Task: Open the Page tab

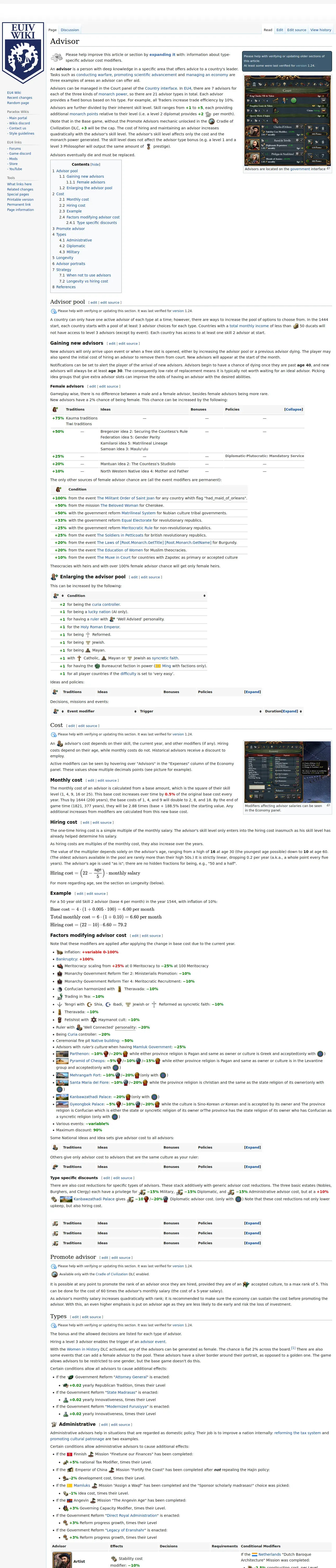Action: tap(52, 30)
